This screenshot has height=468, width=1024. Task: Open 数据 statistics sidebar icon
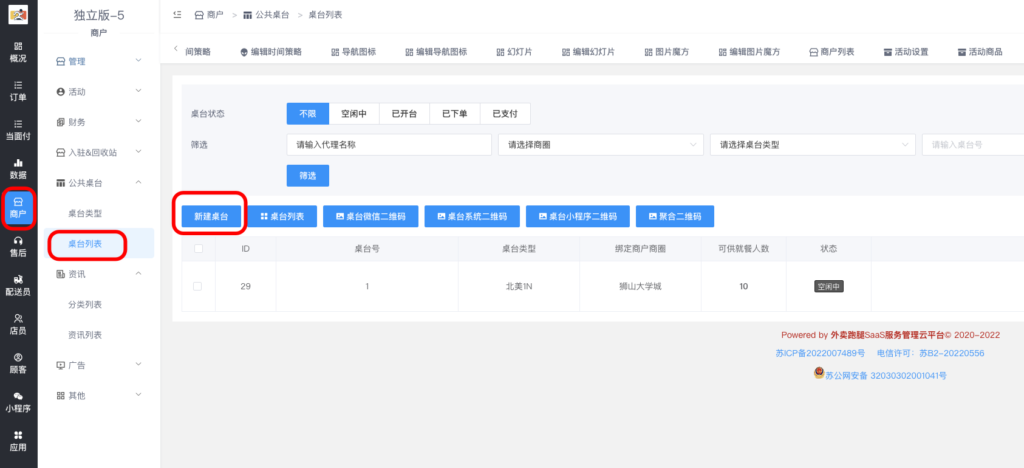click(x=18, y=169)
